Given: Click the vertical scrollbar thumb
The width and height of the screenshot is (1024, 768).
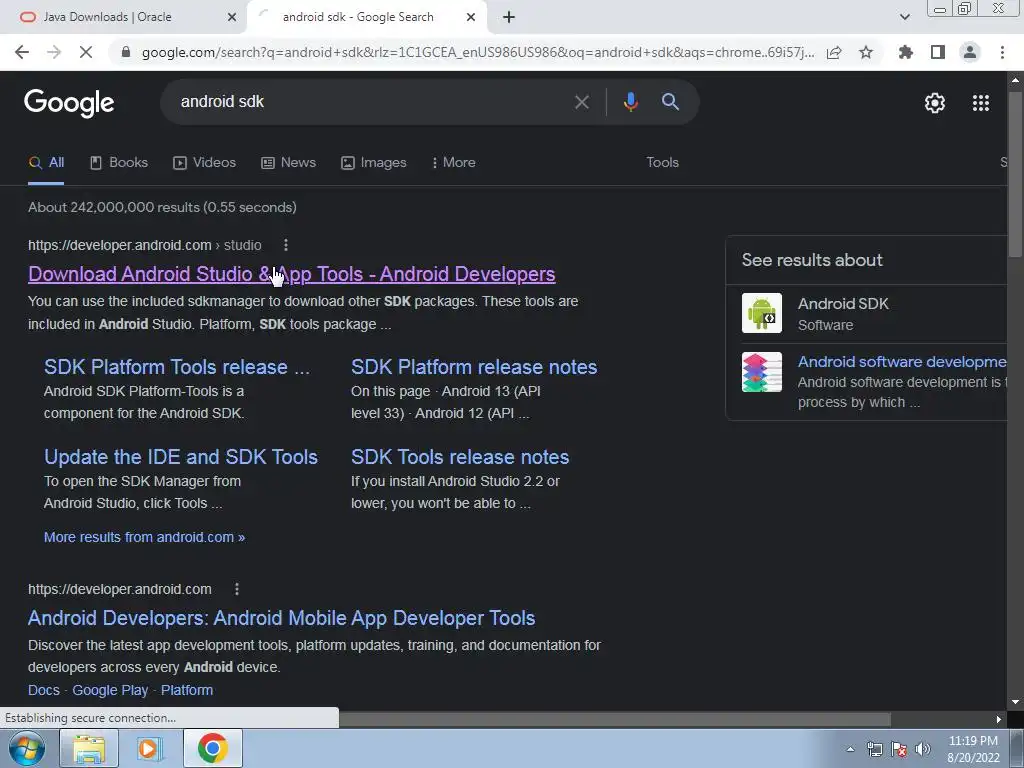Looking at the screenshot, I should tap(1015, 172).
